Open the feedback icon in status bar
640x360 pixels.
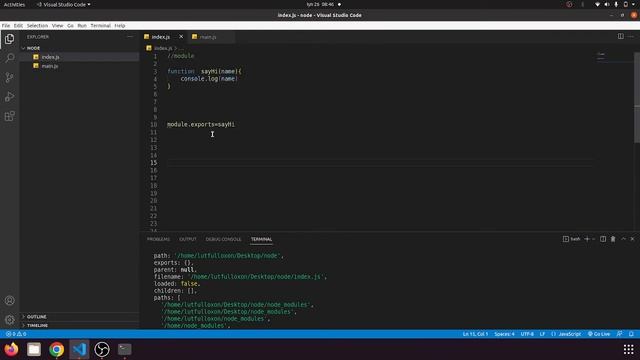point(620,334)
